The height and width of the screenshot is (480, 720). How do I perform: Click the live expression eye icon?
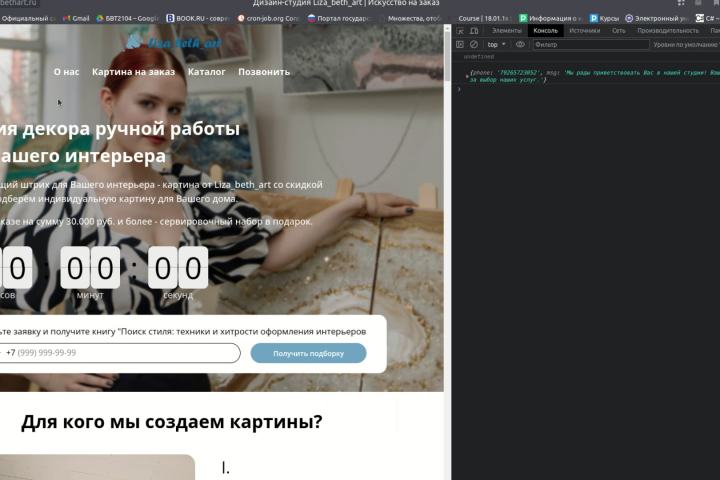520,45
